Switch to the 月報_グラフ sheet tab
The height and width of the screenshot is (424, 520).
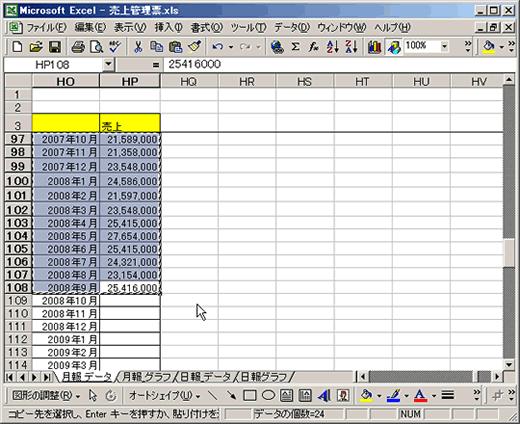coord(147,377)
